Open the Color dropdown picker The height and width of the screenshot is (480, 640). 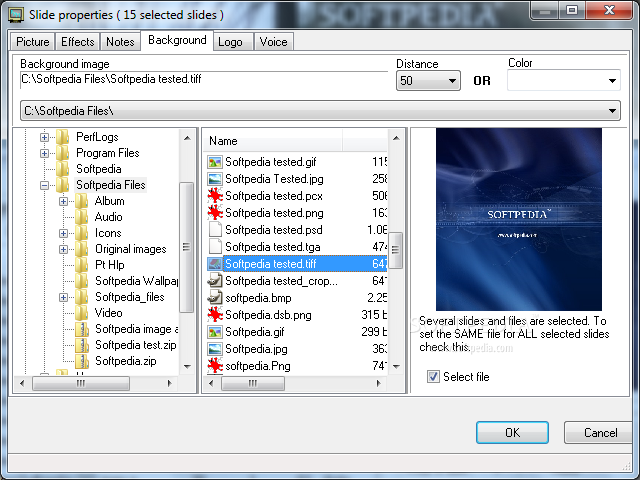tap(564, 80)
